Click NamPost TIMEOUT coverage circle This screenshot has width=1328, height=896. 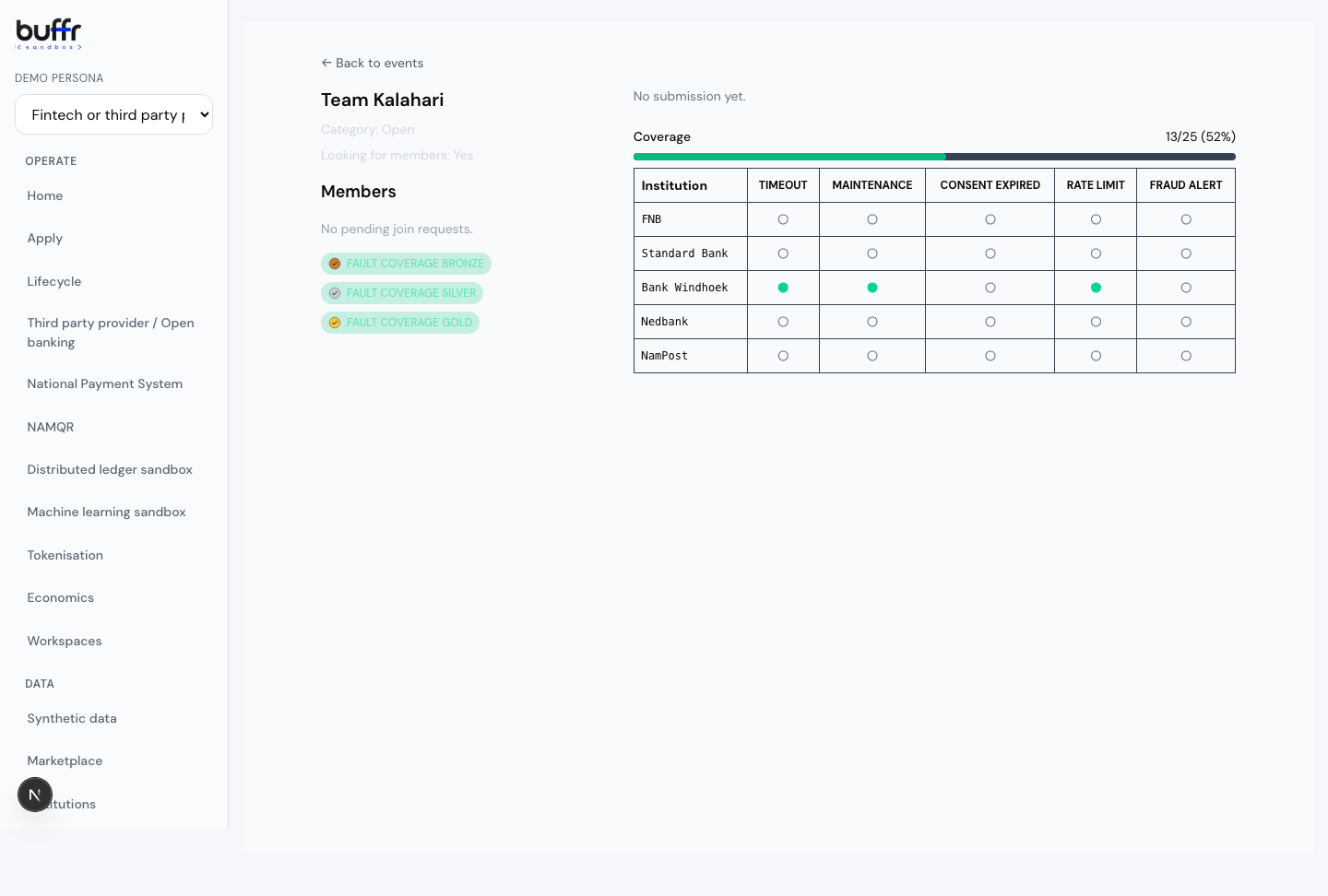pos(783,356)
